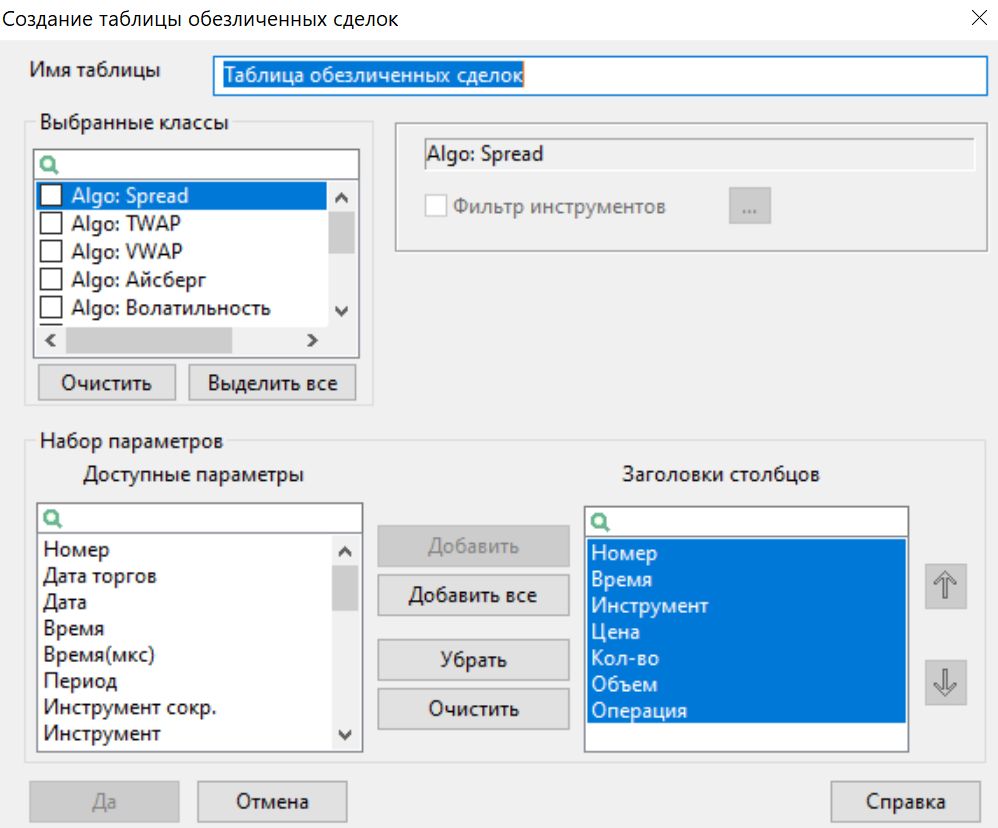Close the dialog with X button
This screenshot has height=828, width=998.
click(978, 17)
